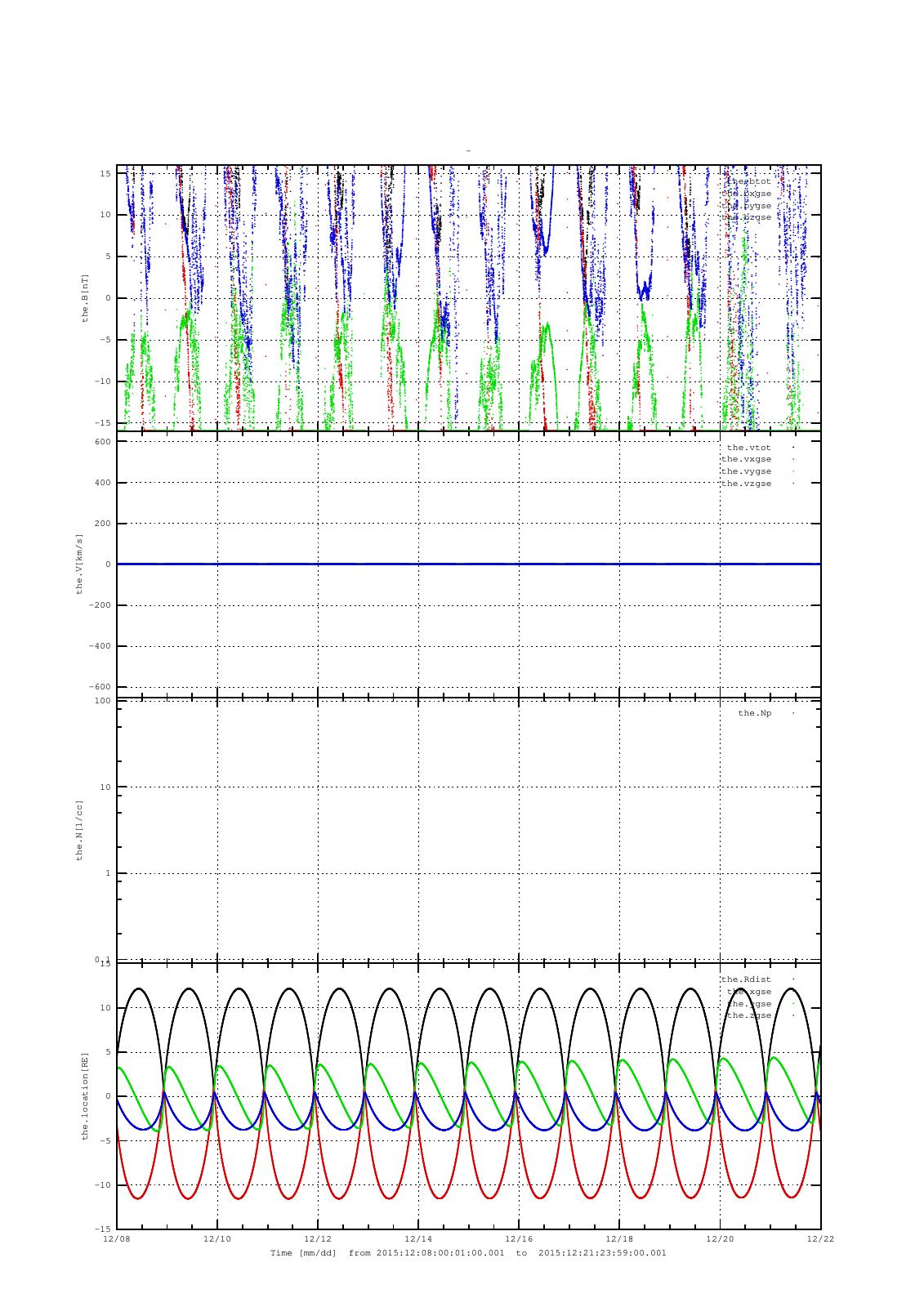
Task: Select the '12/20' date tick label
Action: click(x=720, y=1238)
